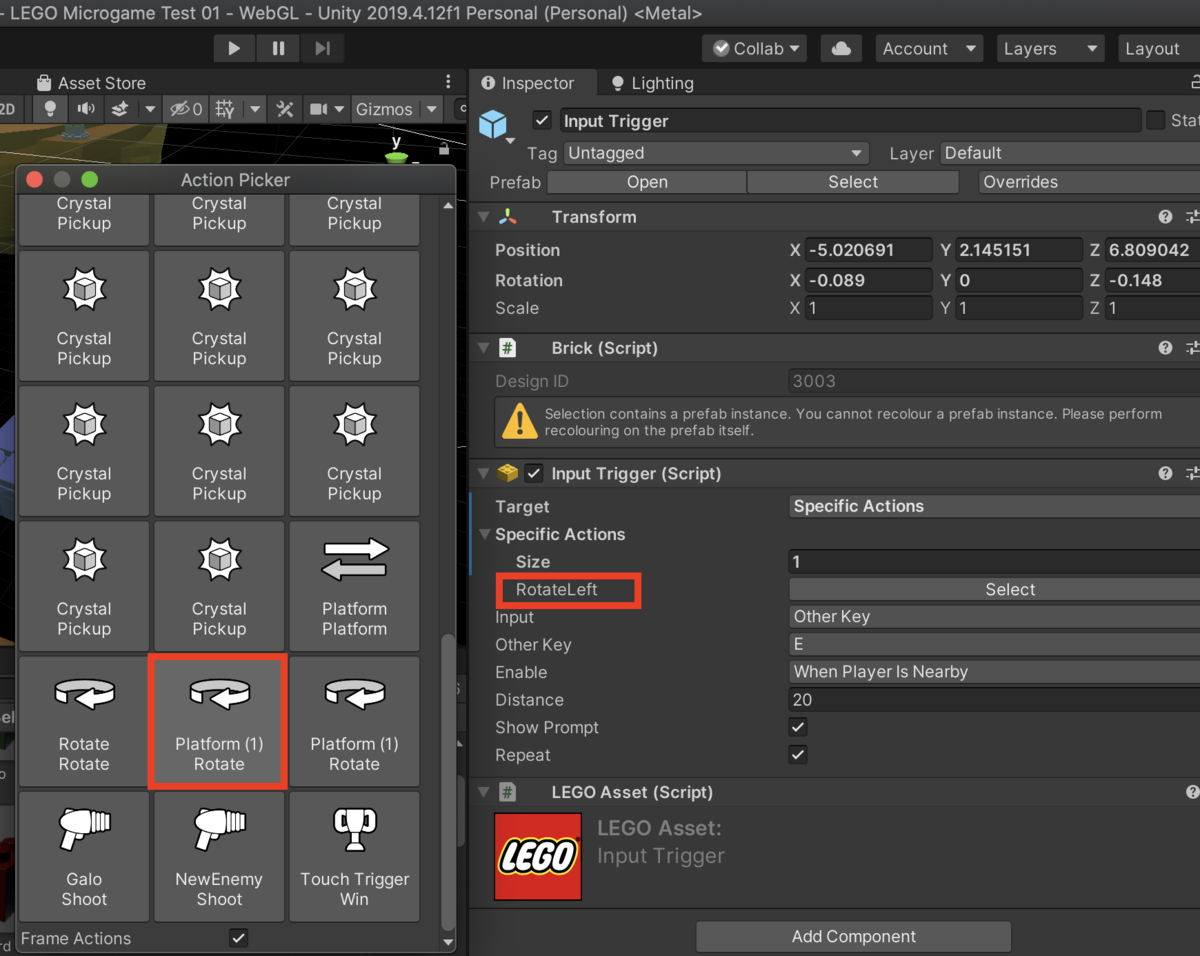Screen dimensions: 1200x956
Task: Click the Rotation Z value field
Action: tap(1153, 280)
